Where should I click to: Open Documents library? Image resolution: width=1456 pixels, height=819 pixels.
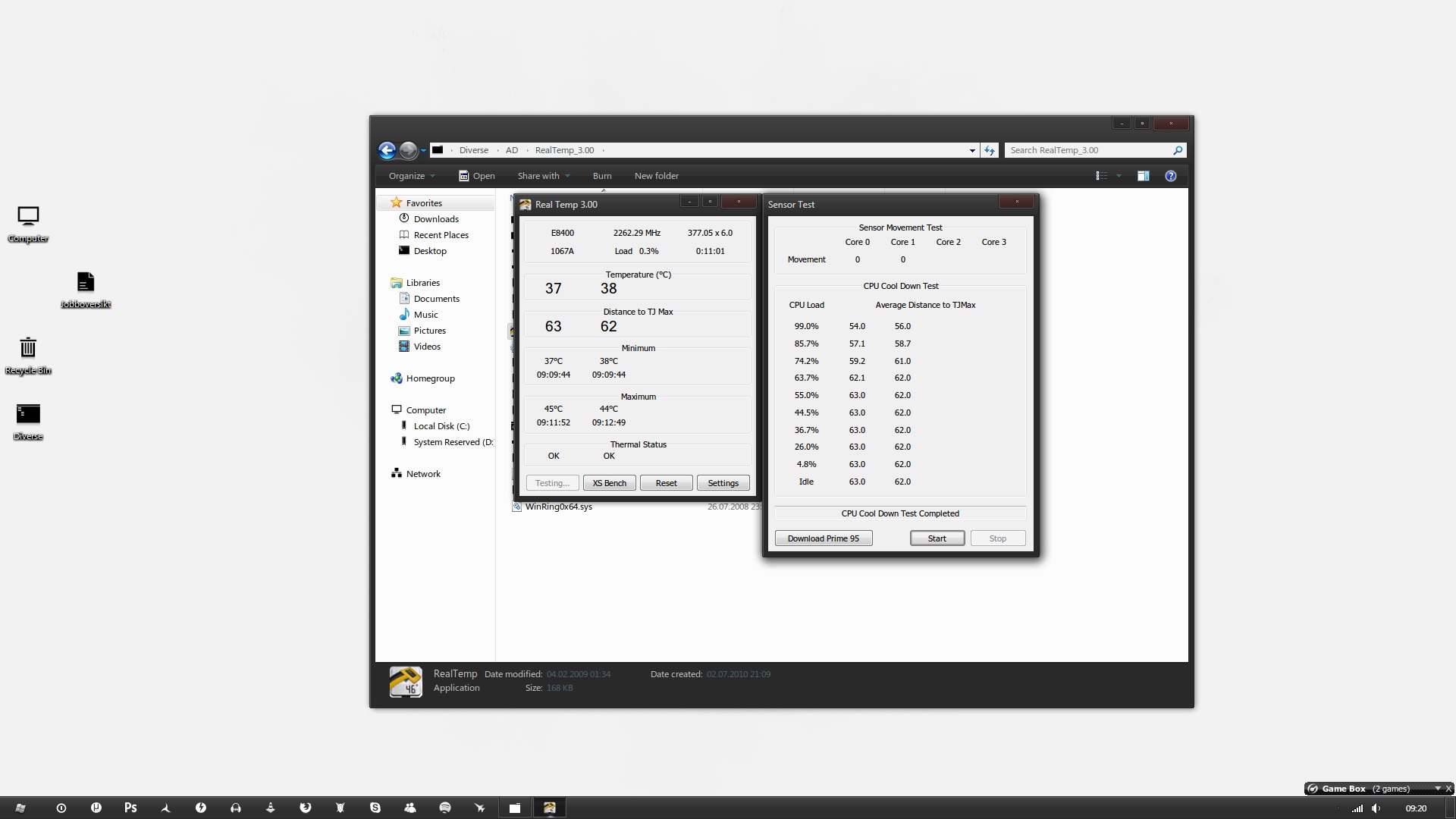pos(436,299)
